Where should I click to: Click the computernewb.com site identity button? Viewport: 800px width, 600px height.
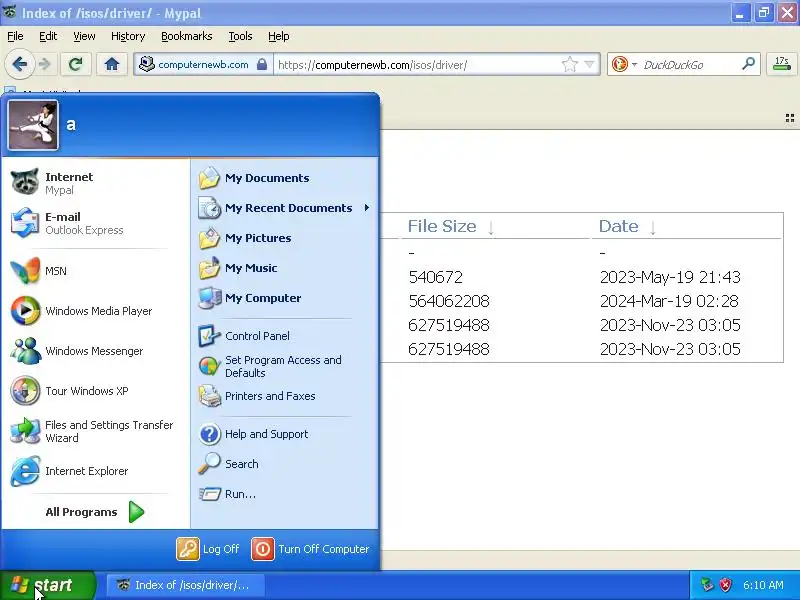coord(203,65)
